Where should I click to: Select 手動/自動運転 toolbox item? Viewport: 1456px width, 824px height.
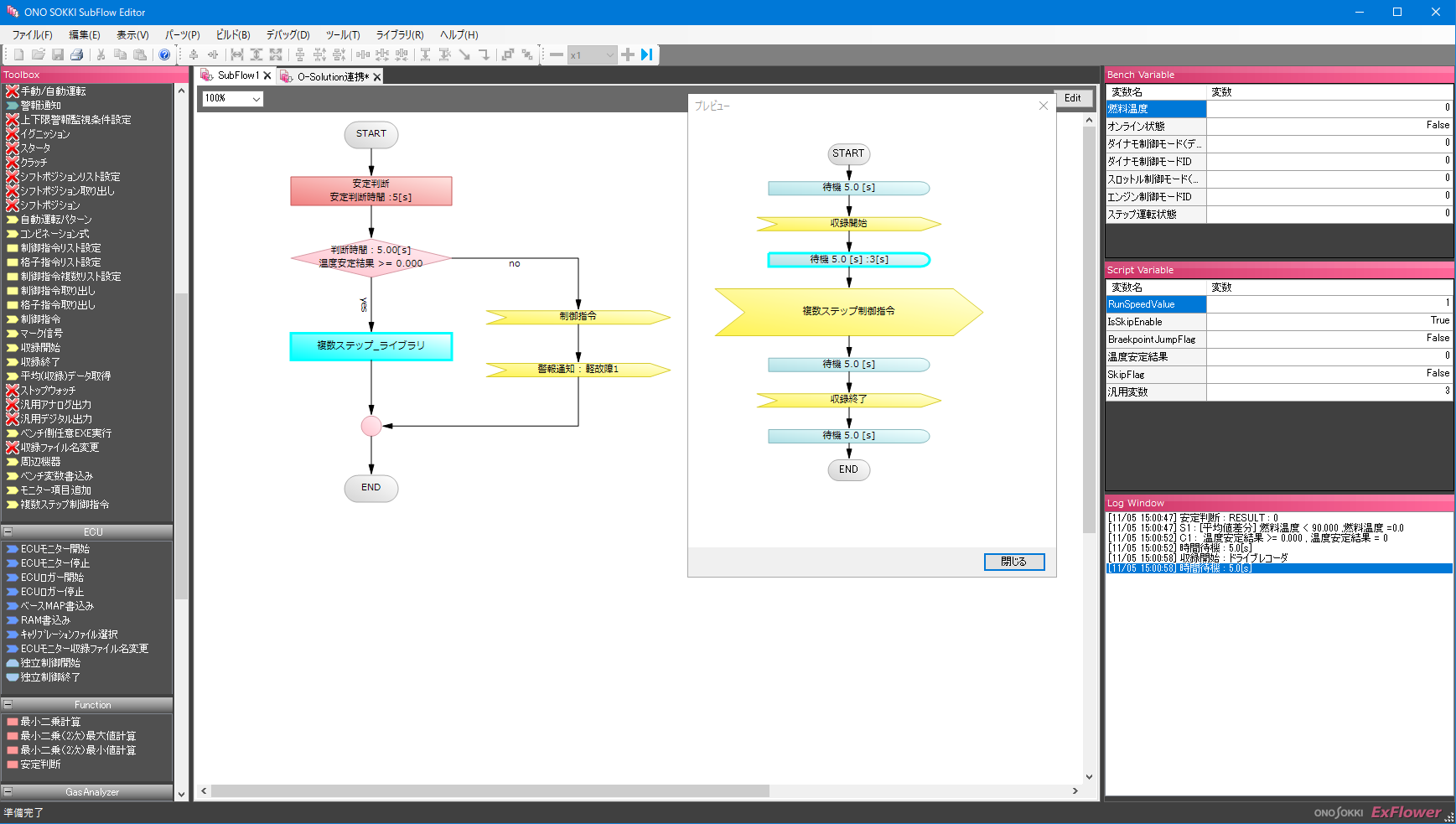(53, 91)
